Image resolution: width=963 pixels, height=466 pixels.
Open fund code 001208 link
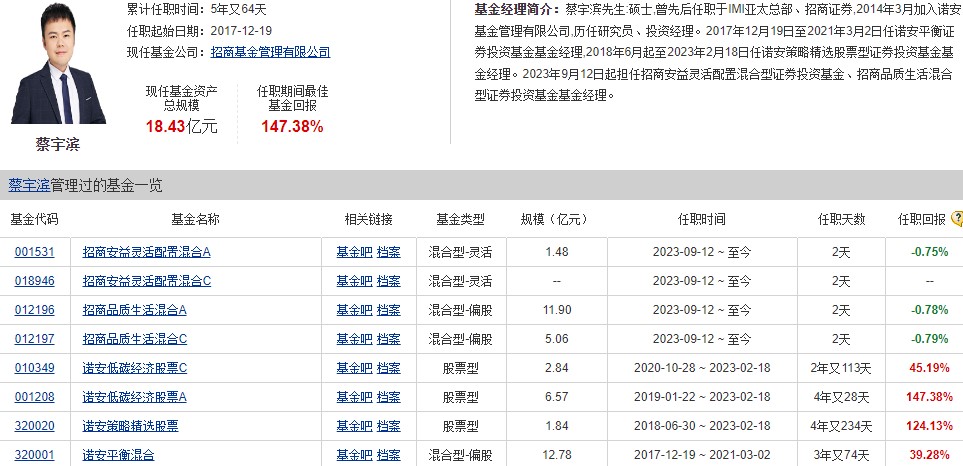(x=34, y=397)
